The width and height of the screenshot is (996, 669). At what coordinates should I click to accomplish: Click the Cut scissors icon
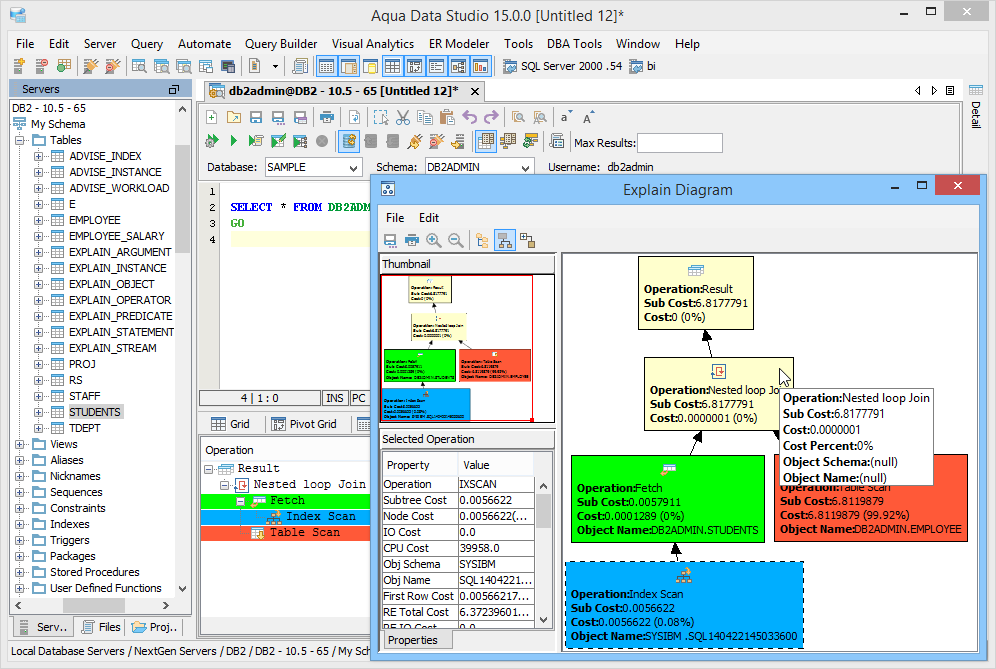click(403, 118)
